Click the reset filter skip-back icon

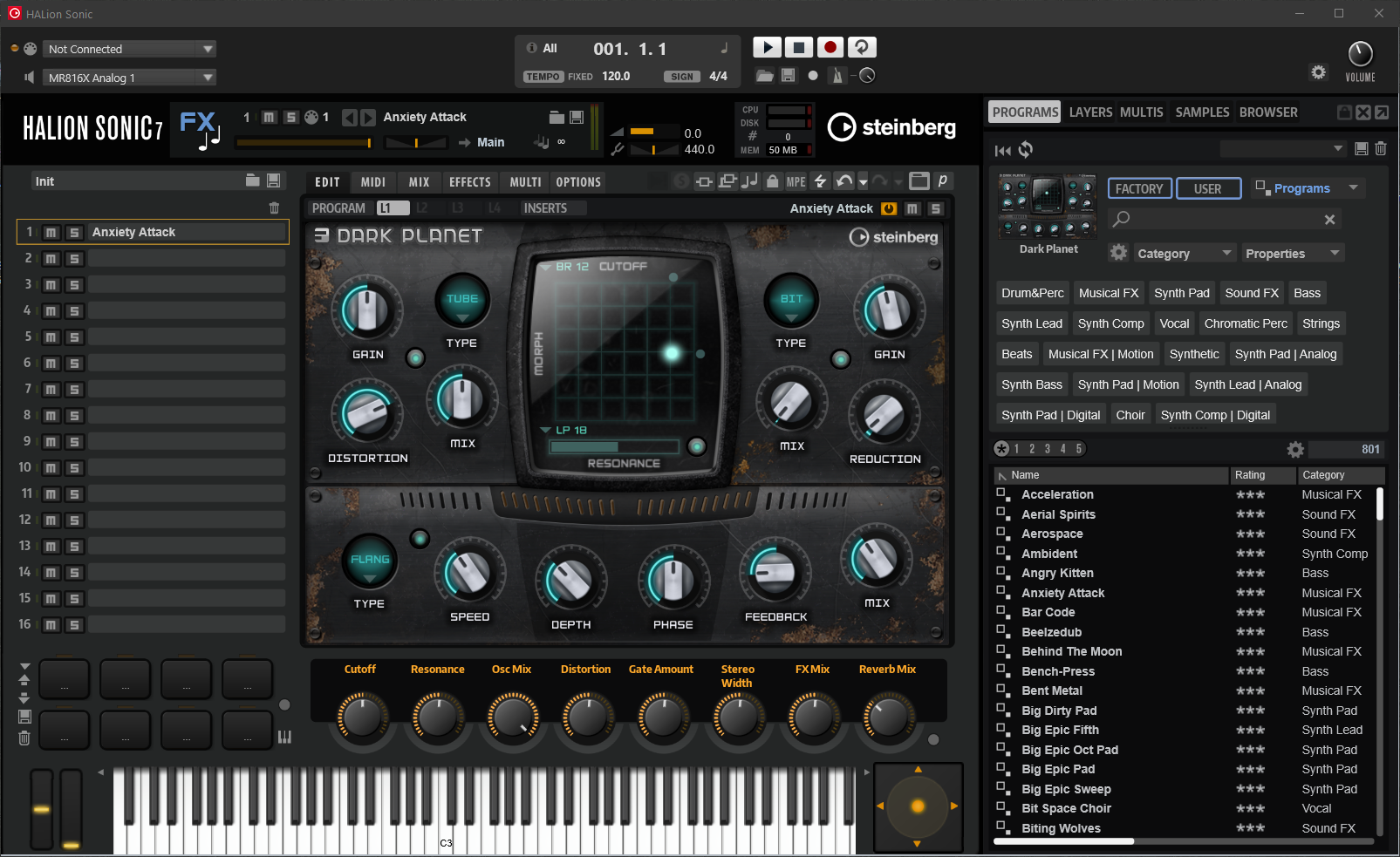[x=1002, y=151]
